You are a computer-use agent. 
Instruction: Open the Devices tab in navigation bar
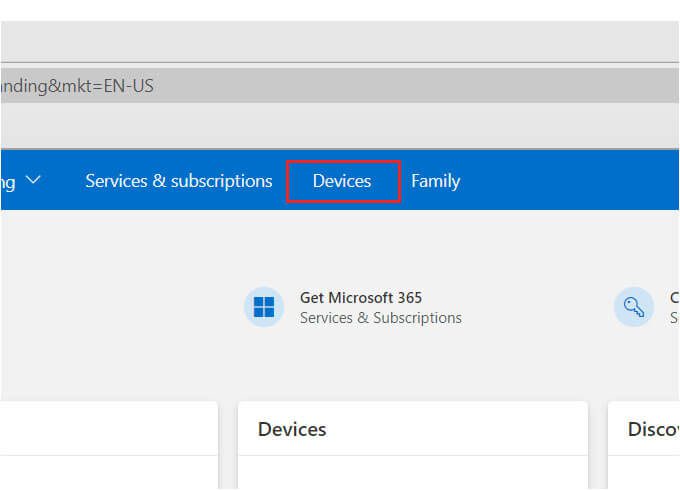pyautogui.click(x=342, y=181)
